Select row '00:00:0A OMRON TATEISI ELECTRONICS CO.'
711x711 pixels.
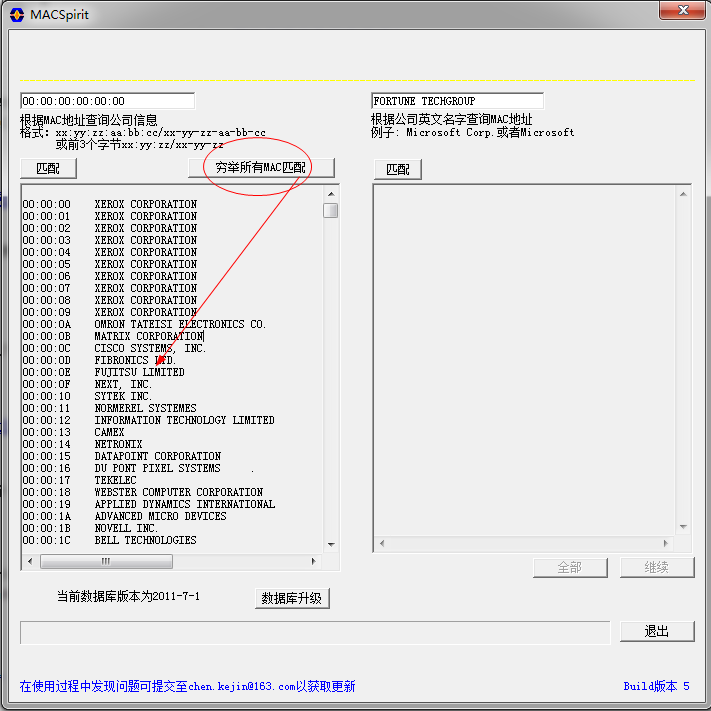pyautogui.click(x=144, y=325)
